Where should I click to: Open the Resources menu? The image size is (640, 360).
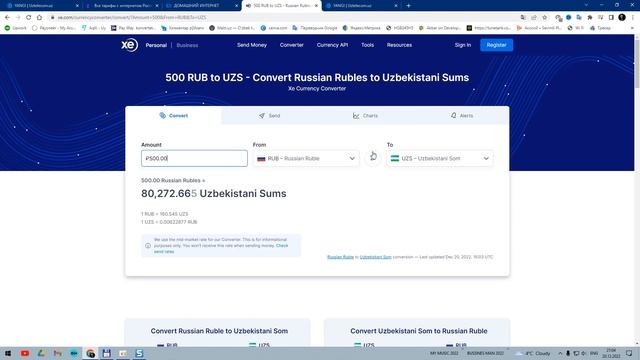pyautogui.click(x=399, y=45)
